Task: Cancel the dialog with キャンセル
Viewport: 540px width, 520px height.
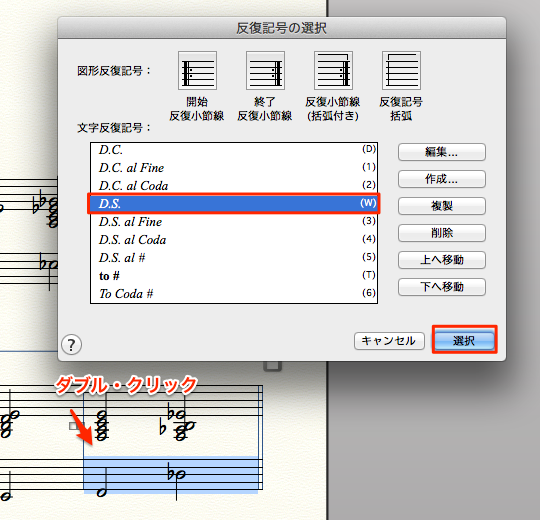Action: [389, 341]
